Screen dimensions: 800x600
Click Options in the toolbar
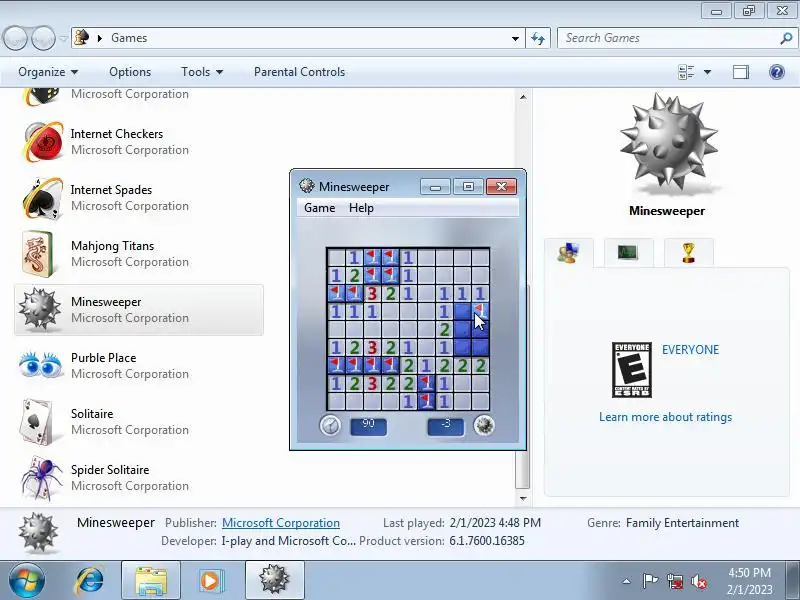pyautogui.click(x=130, y=72)
